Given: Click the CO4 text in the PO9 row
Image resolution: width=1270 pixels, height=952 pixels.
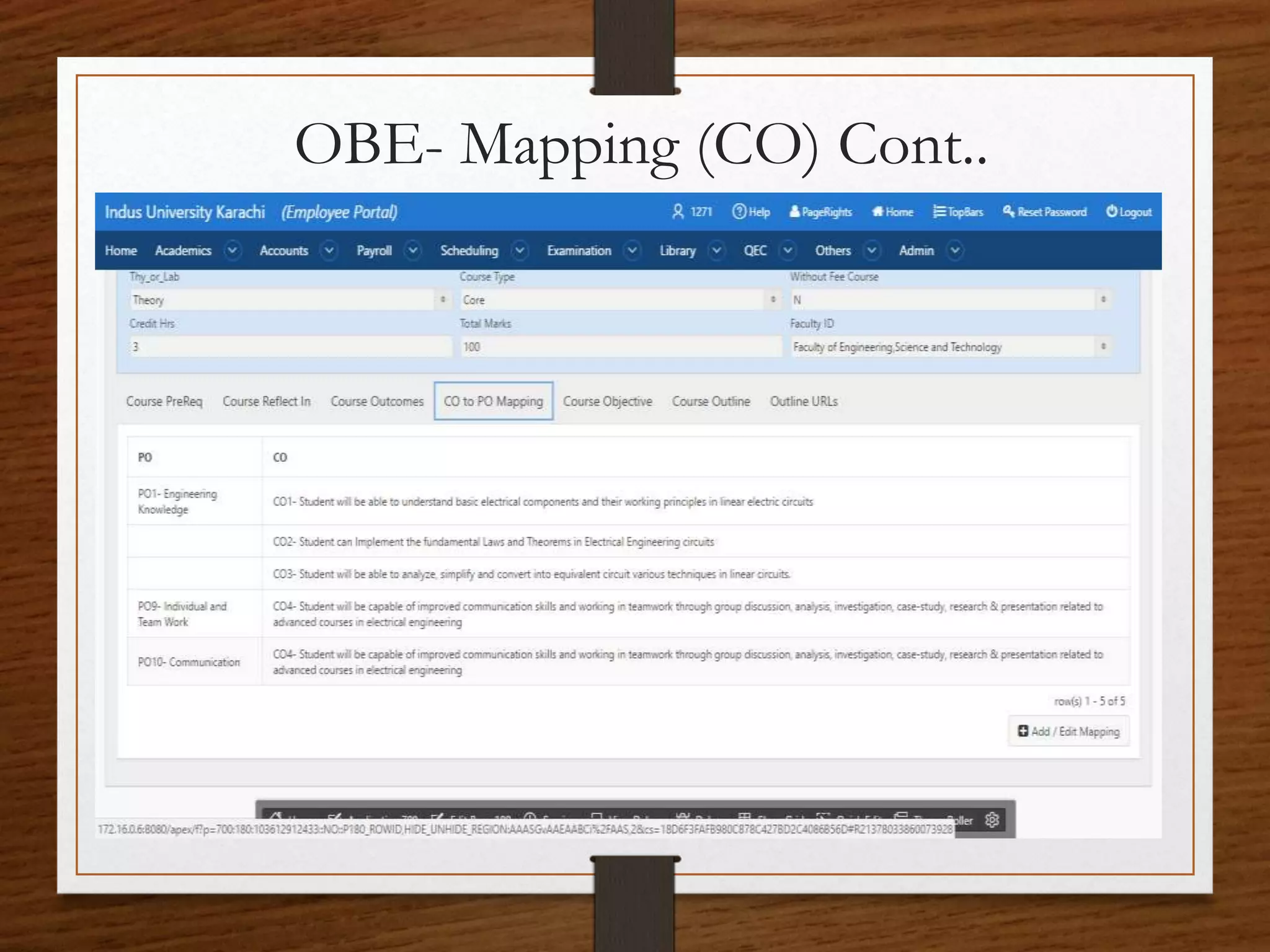Looking at the screenshot, I should click(x=688, y=614).
